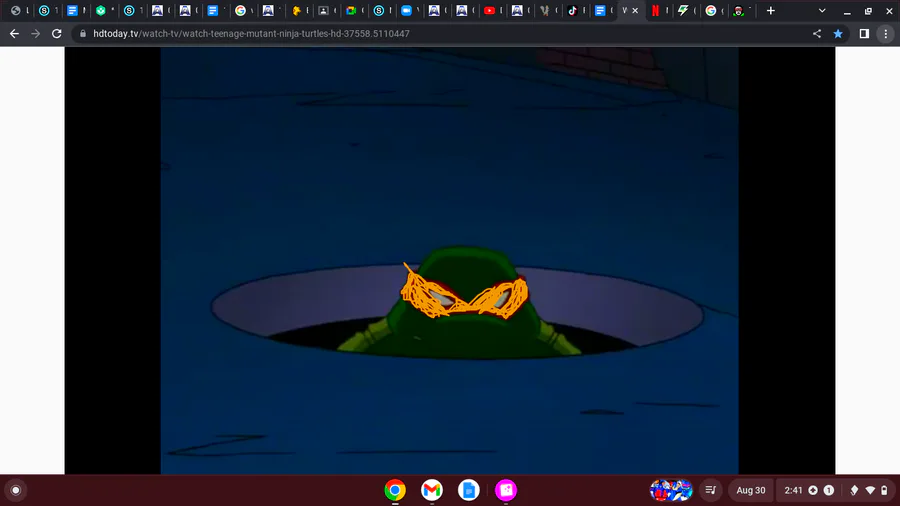Click the forward navigation arrow
Viewport: 900px width, 506px height.
(x=36, y=34)
